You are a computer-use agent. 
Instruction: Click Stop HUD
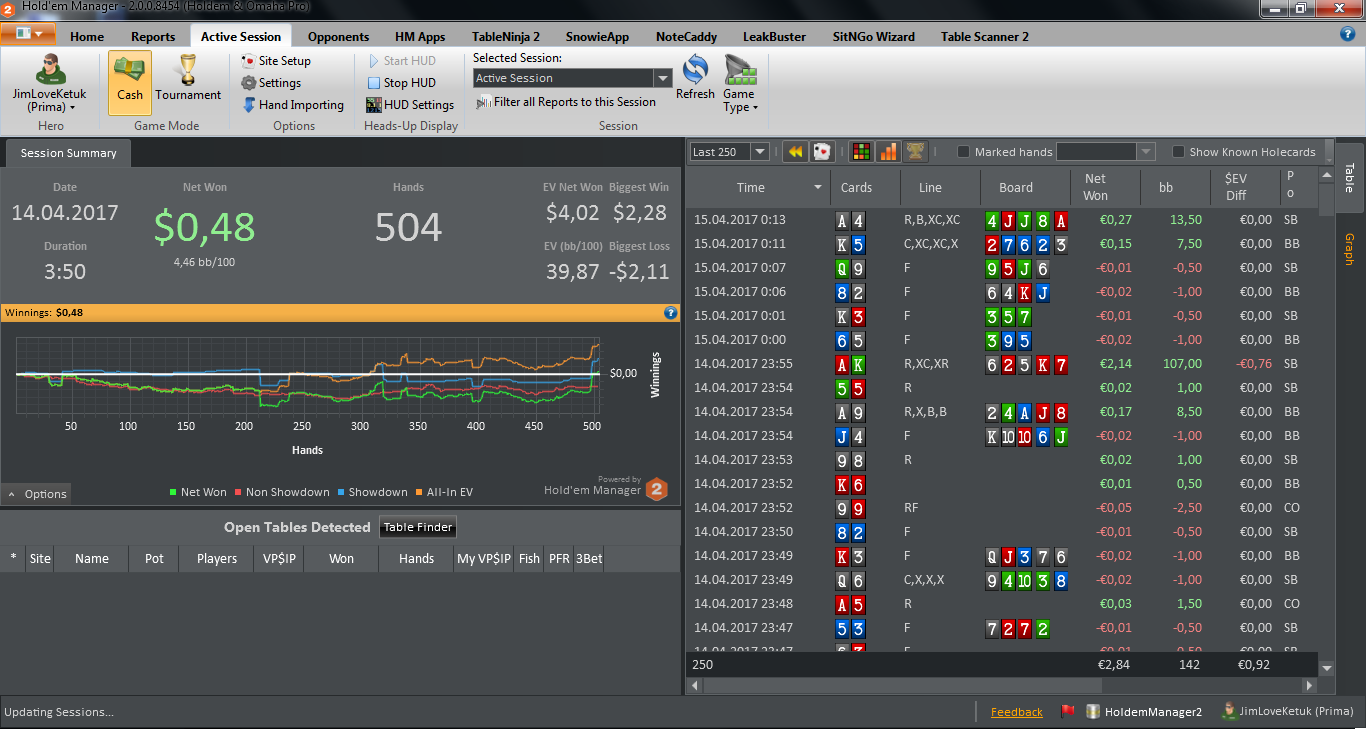[x=401, y=83]
